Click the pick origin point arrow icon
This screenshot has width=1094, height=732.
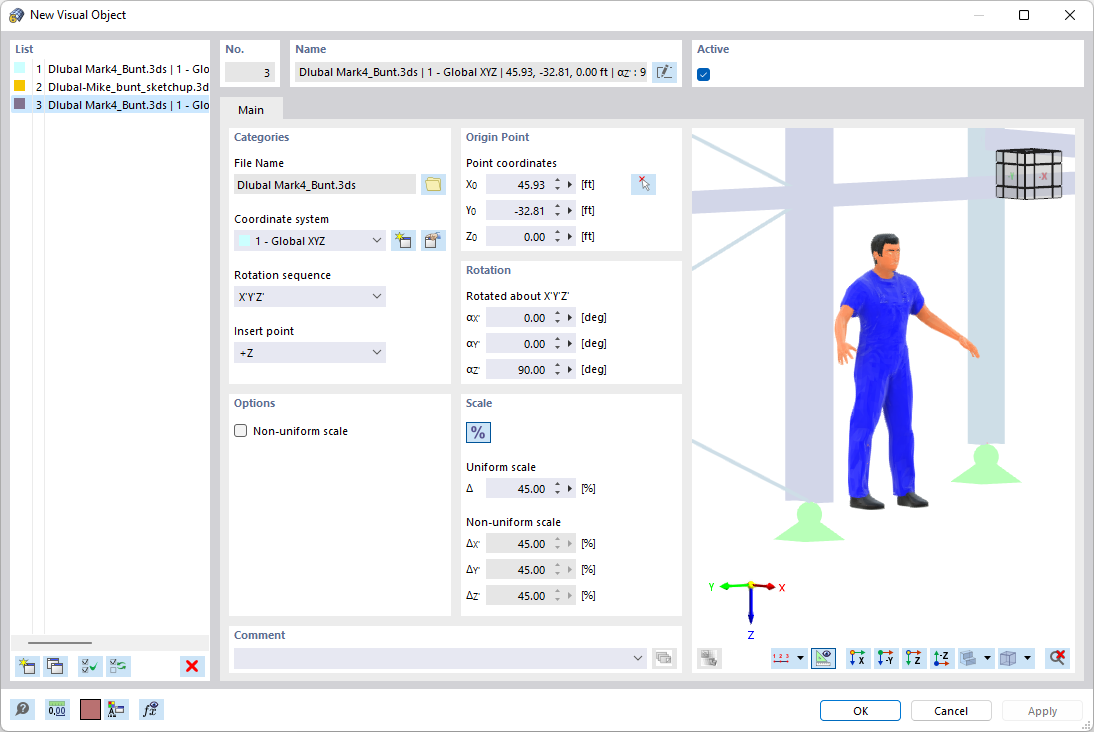click(x=643, y=184)
